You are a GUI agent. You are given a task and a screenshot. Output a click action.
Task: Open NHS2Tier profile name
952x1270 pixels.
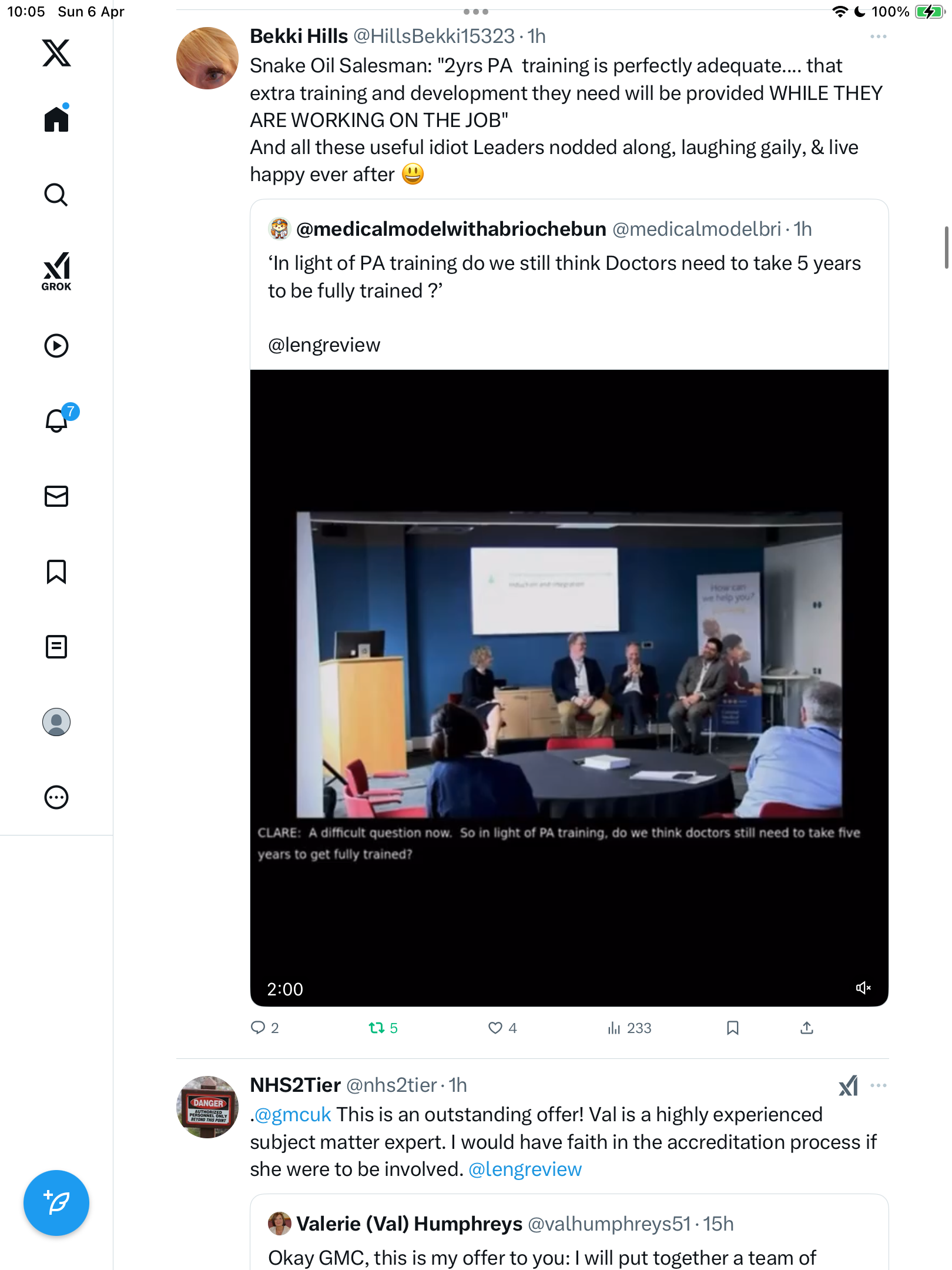point(296,1085)
